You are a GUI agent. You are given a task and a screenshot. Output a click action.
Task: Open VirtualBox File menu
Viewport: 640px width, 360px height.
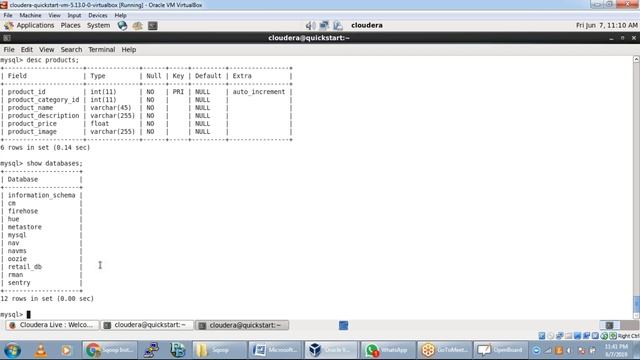[8, 15]
